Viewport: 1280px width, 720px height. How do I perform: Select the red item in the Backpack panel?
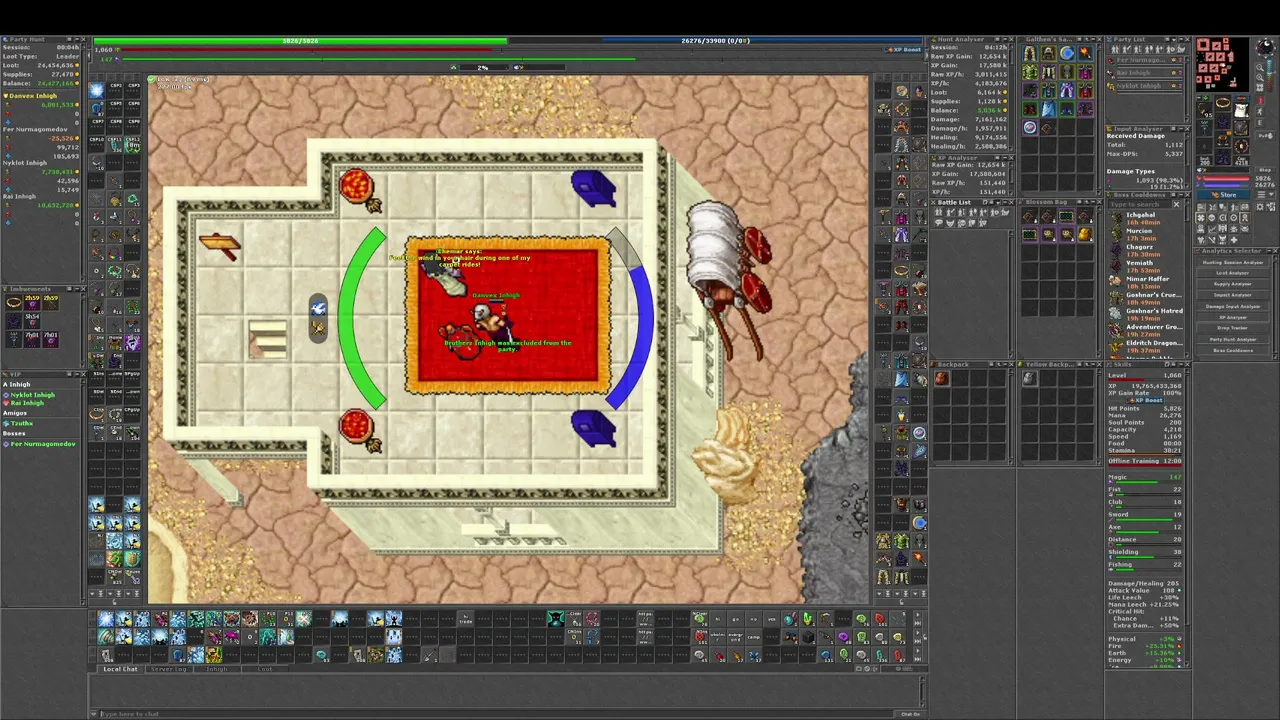941,378
